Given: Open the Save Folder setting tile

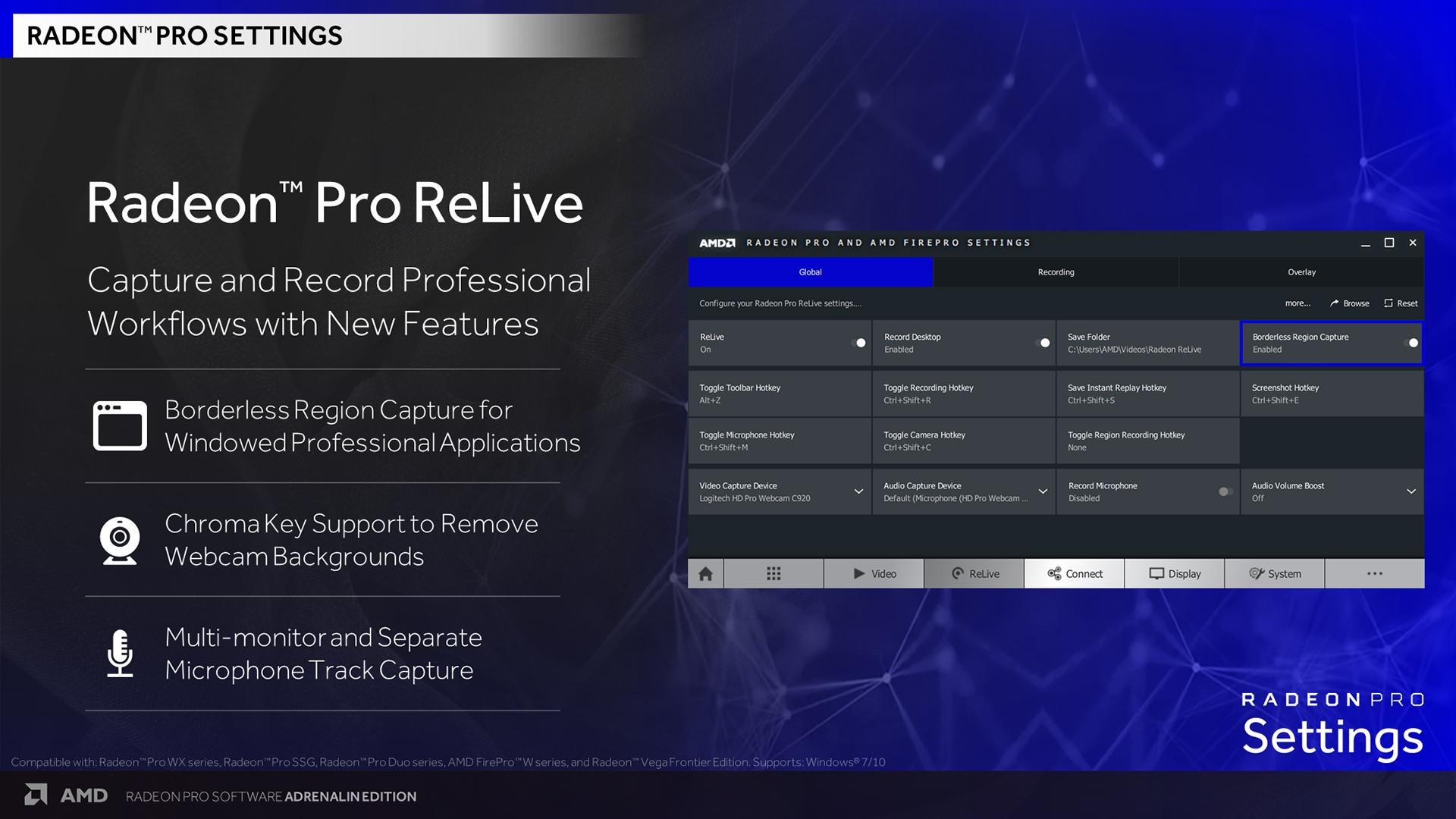Looking at the screenshot, I should tap(1147, 343).
